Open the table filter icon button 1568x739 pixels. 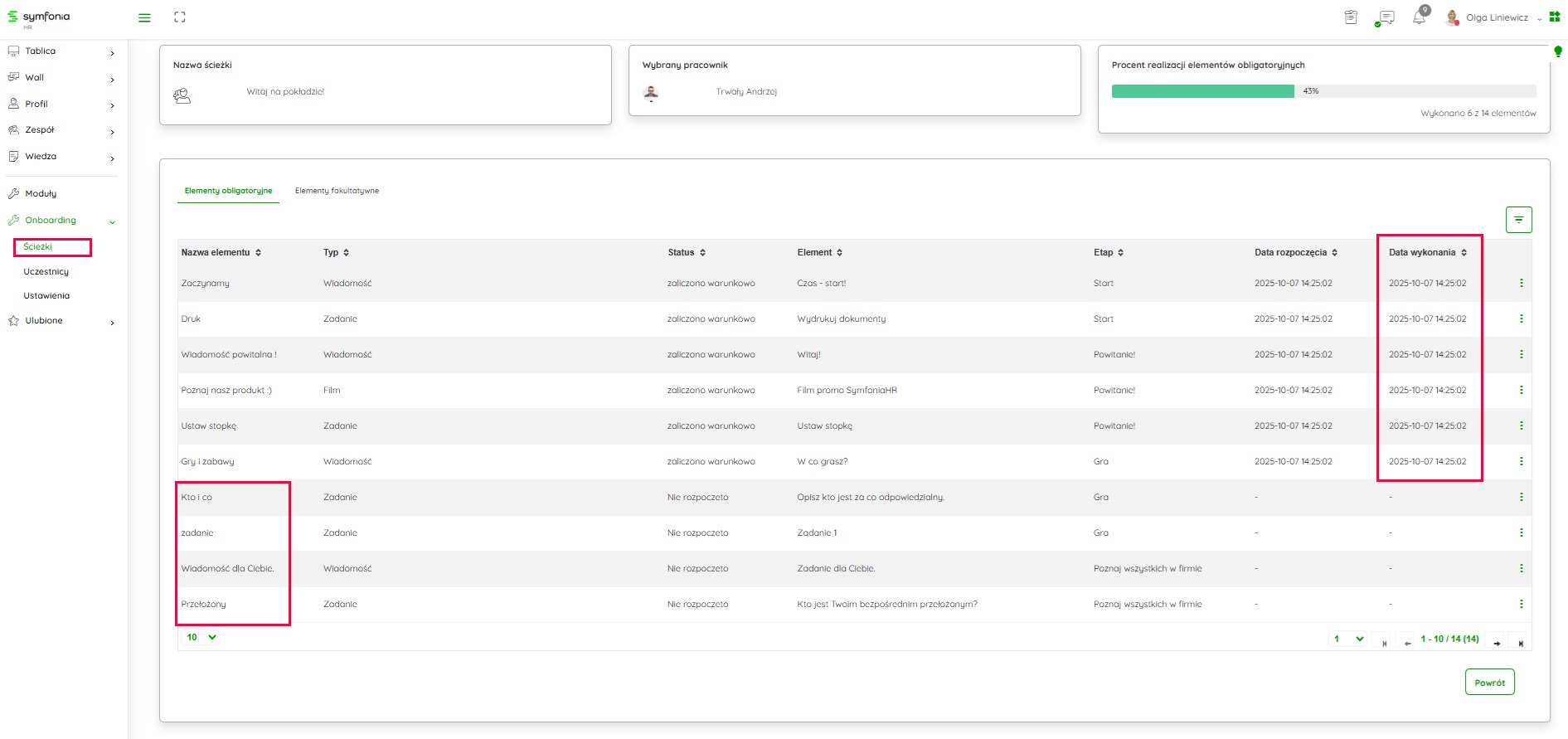coord(1518,220)
